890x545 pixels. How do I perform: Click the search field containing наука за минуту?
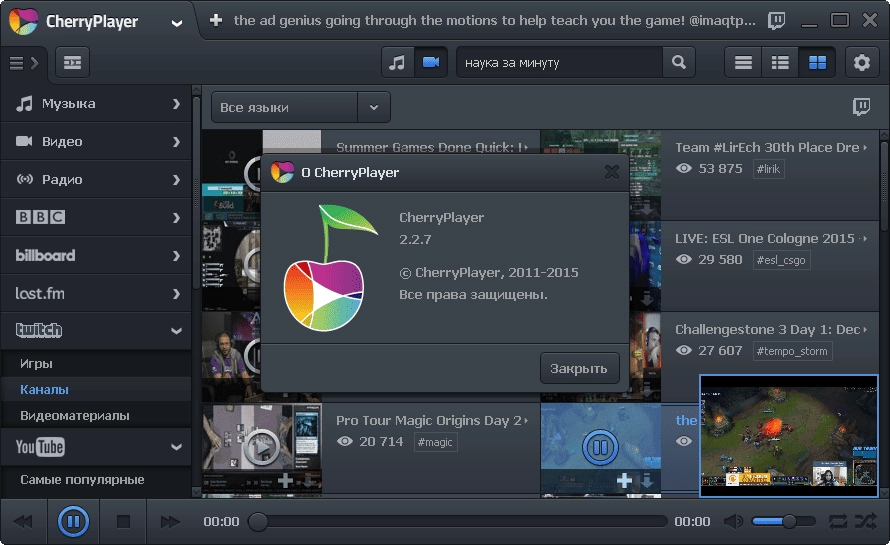[x=559, y=62]
